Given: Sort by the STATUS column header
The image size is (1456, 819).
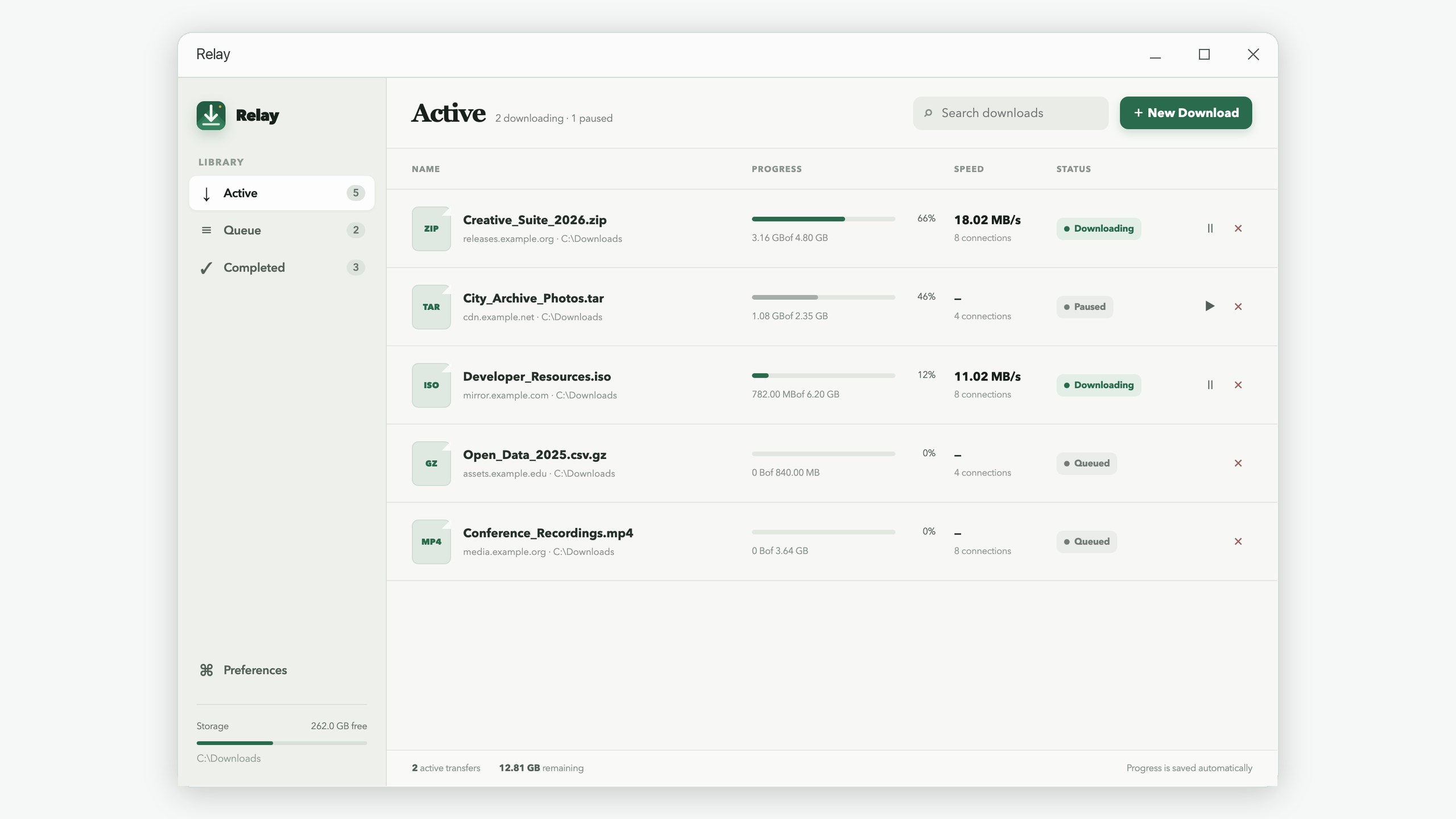Looking at the screenshot, I should click(1073, 169).
